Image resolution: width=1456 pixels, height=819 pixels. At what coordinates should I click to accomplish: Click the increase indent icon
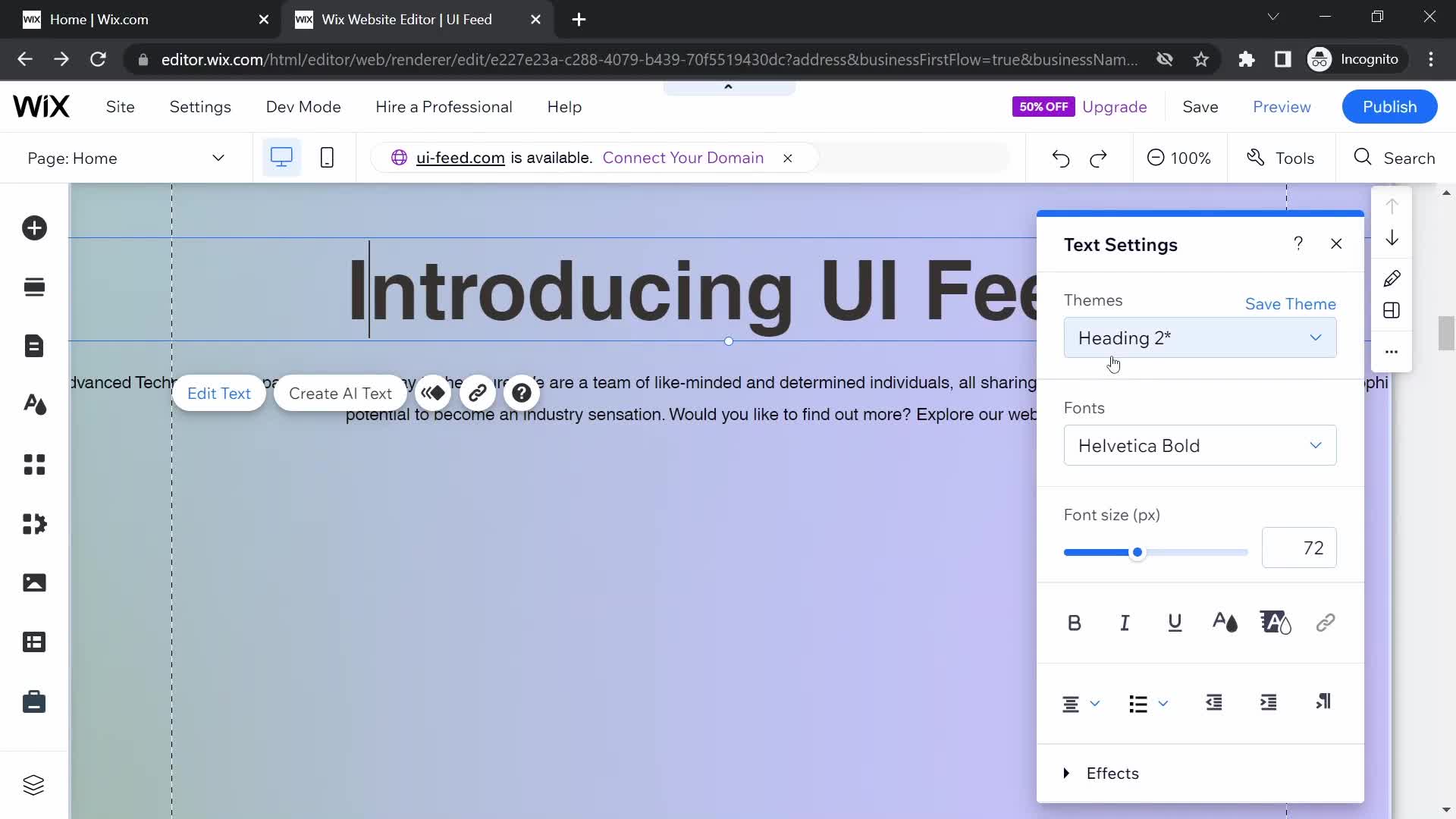pyautogui.click(x=1267, y=703)
